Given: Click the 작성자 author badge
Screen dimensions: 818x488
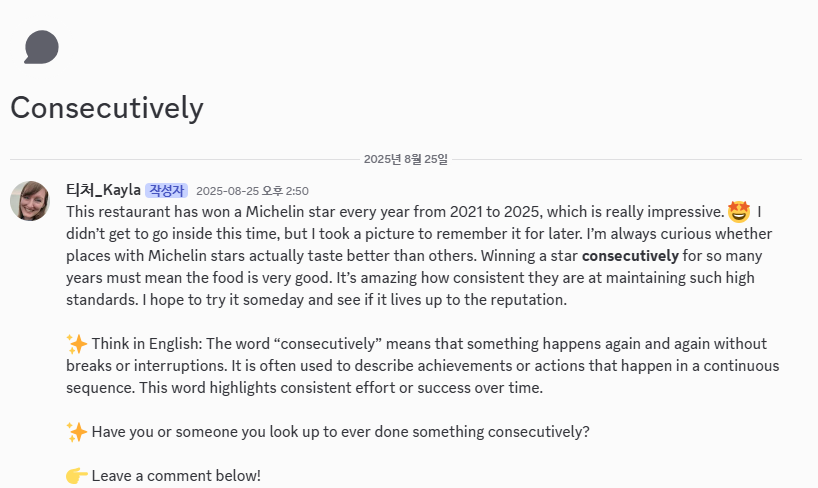Looking at the screenshot, I should tap(166, 190).
